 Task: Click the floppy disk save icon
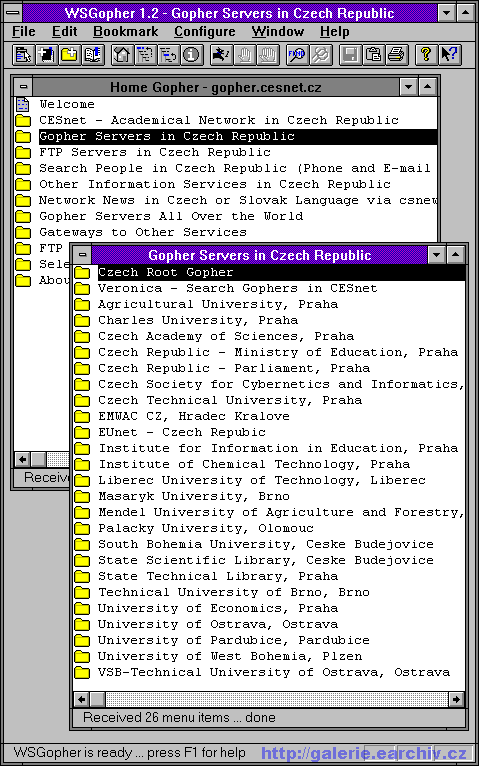pyautogui.click(x=350, y=55)
